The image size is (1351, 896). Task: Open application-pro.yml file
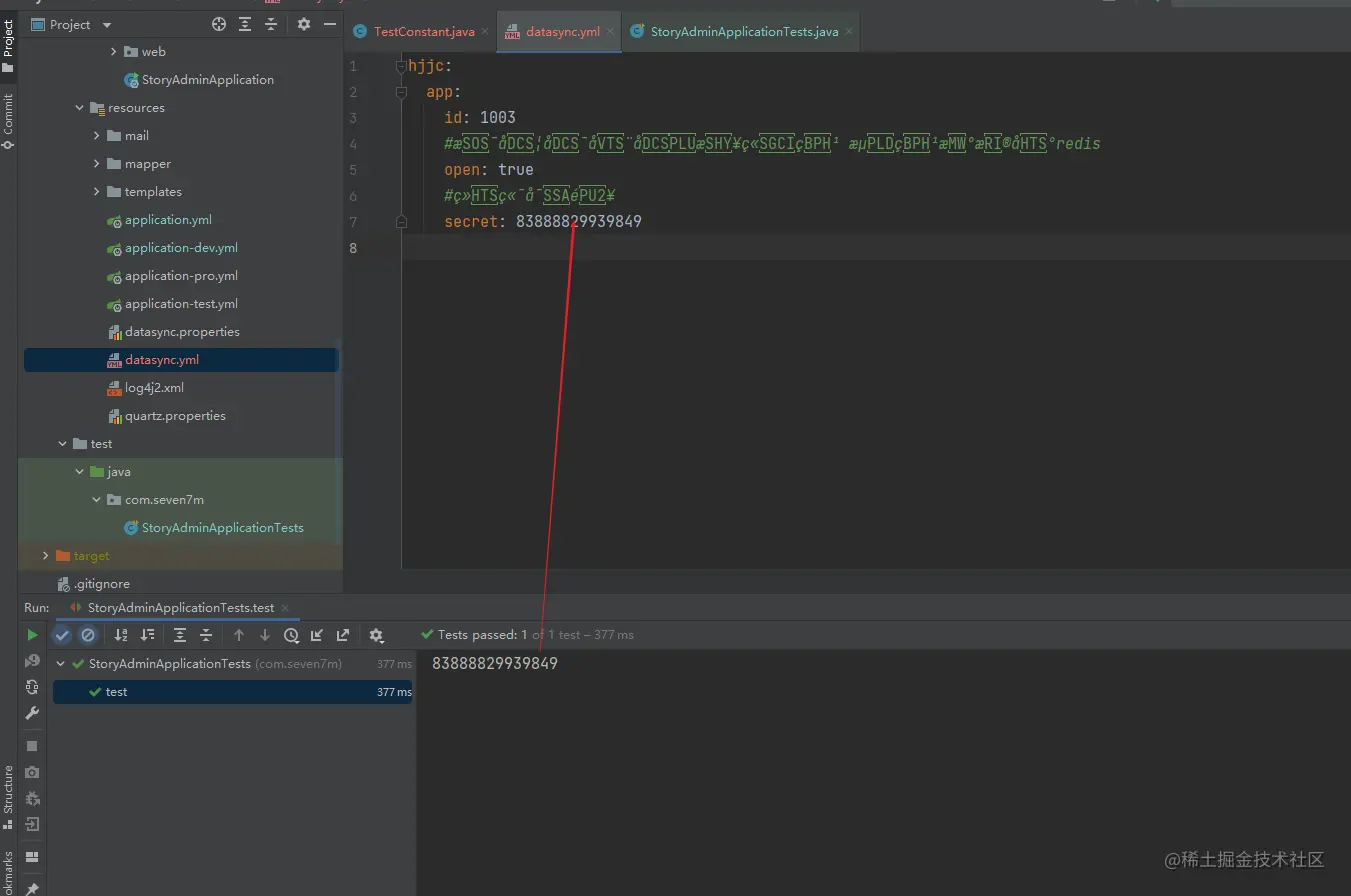(172, 276)
